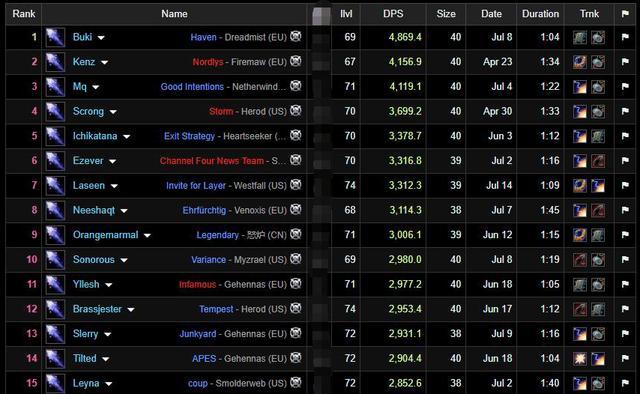Click the report flag in Buki's row

[x=625, y=37]
